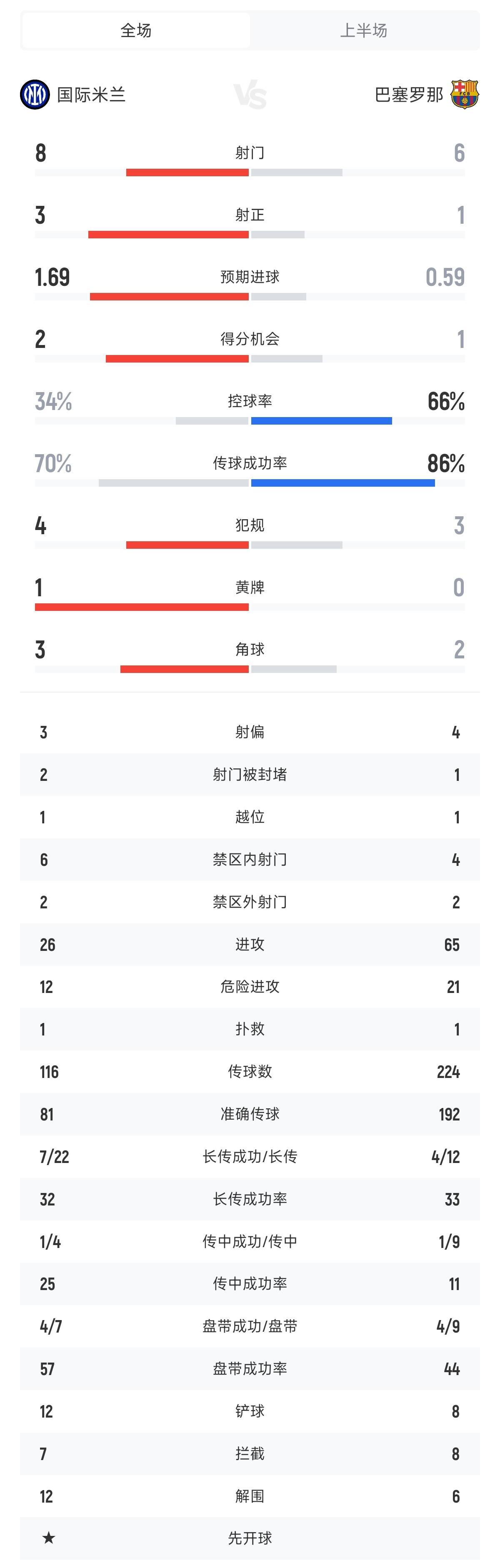This screenshot has height=1568, width=500.
Task: Open the 巴塞罗那 team name link
Action: point(409,95)
